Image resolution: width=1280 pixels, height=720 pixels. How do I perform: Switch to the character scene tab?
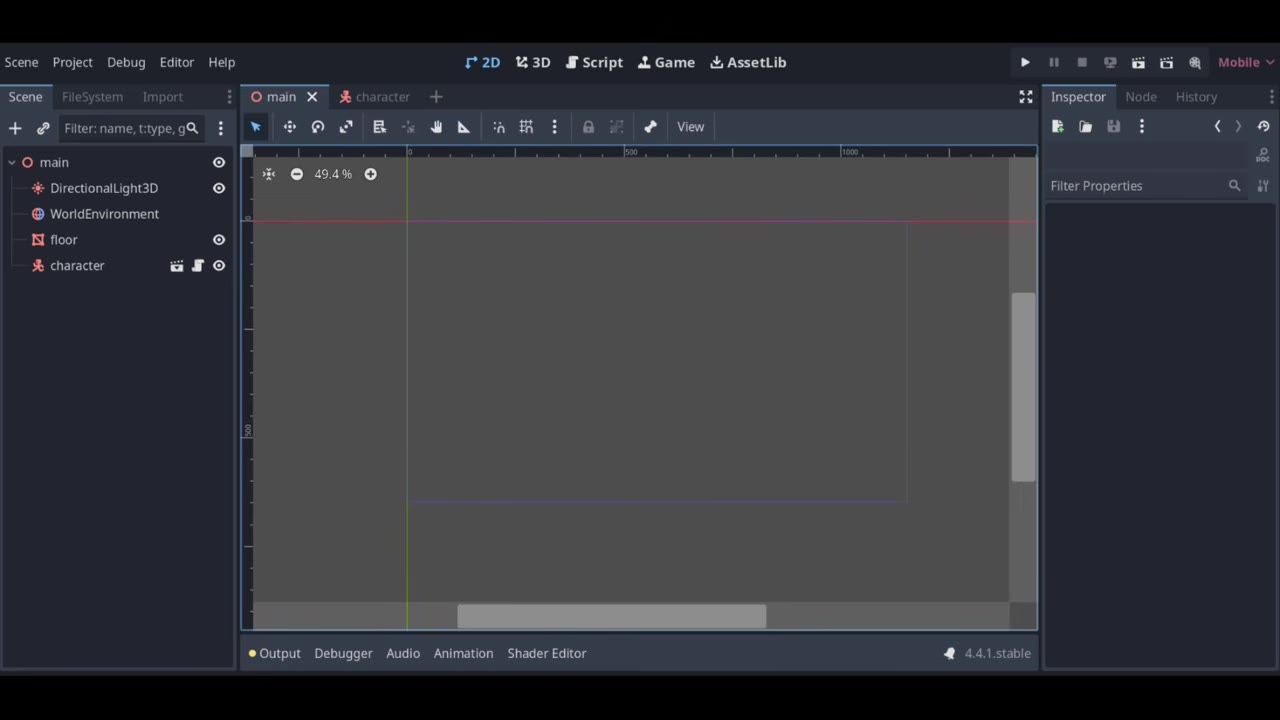point(374,97)
